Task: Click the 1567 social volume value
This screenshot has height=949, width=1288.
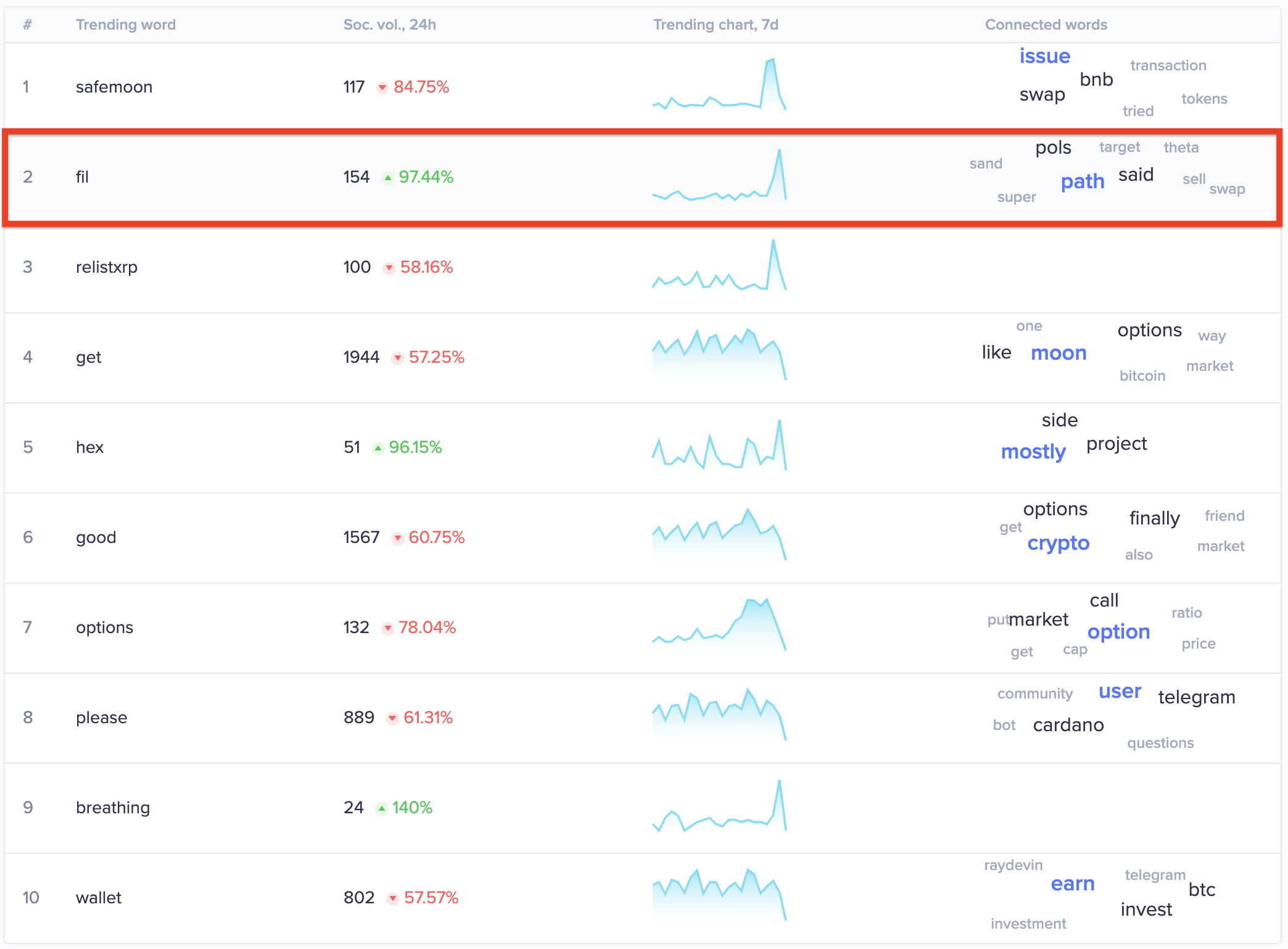Action: click(x=361, y=537)
